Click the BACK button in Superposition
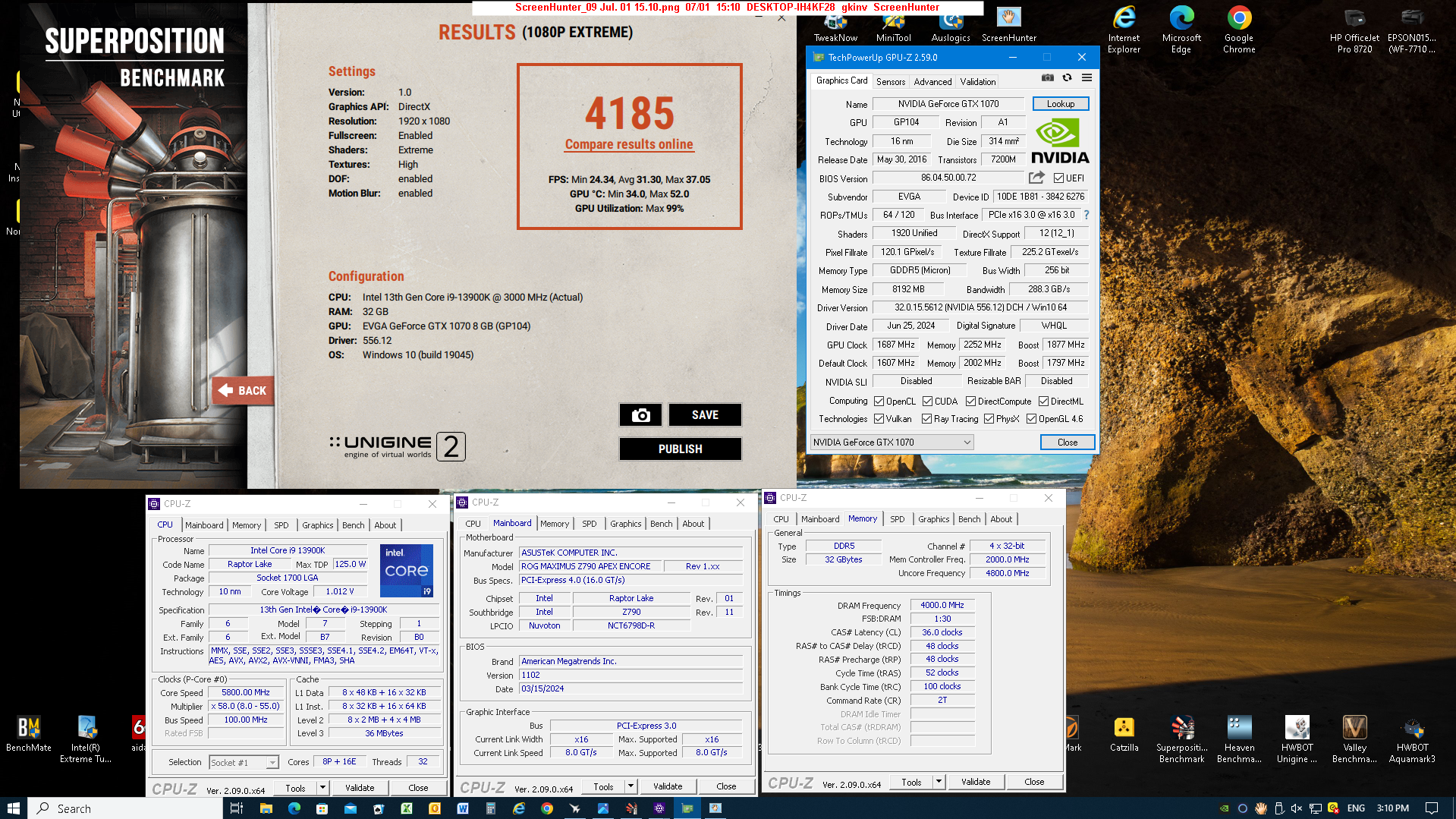1456x819 pixels. click(243, 391)
